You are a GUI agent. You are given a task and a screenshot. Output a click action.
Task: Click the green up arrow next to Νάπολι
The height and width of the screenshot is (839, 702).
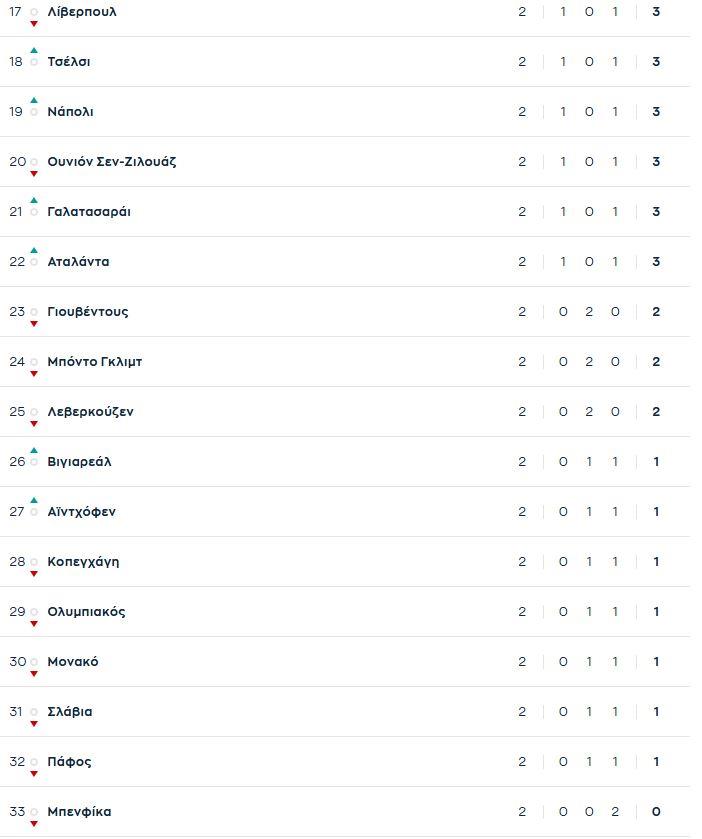(34, 100)
